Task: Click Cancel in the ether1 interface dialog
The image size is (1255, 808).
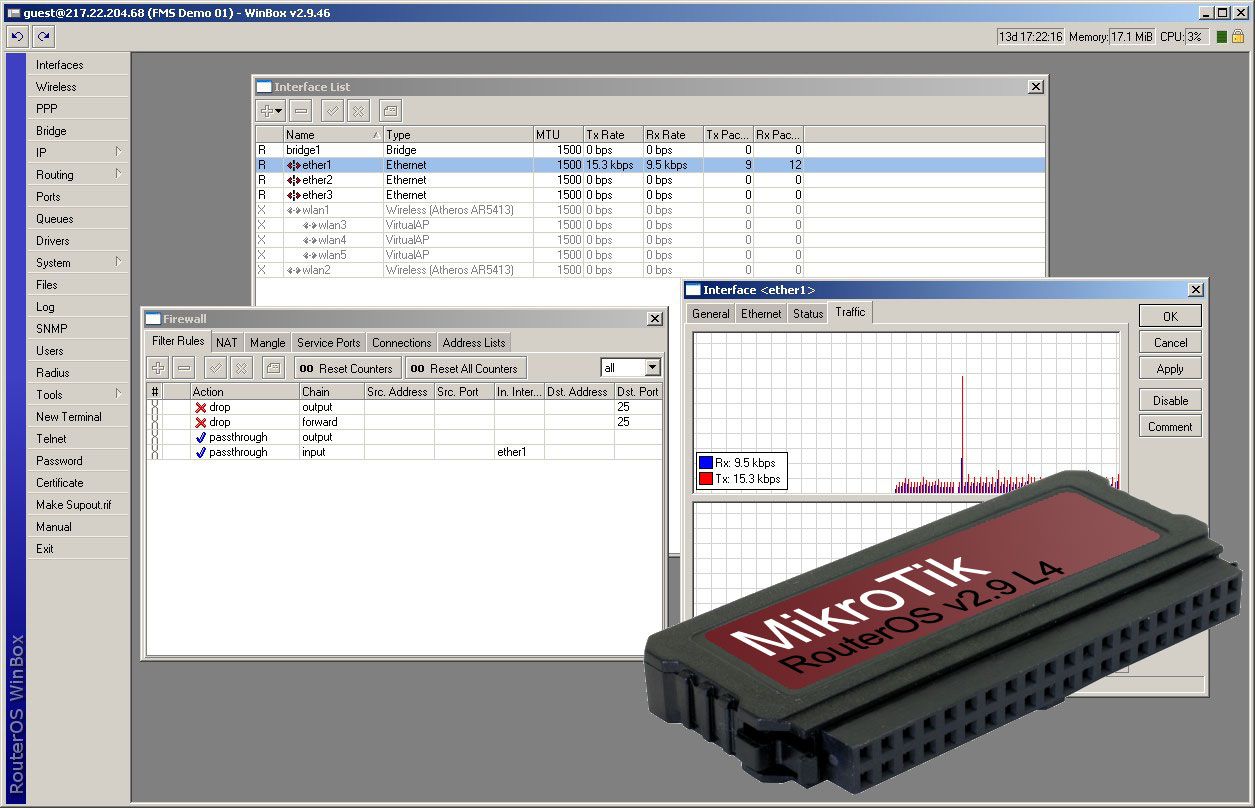Action: point(1170,342)
